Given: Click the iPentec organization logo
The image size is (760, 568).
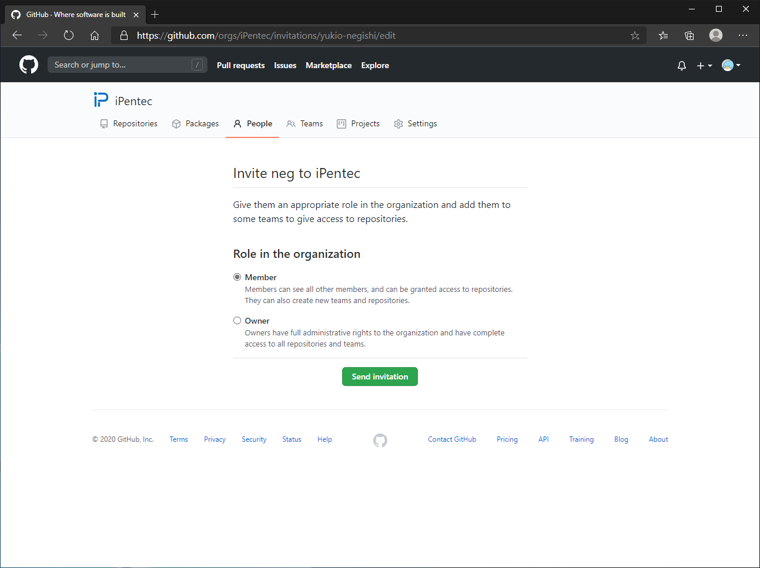Looking at the screenshot, I should [x=101, y=100].
